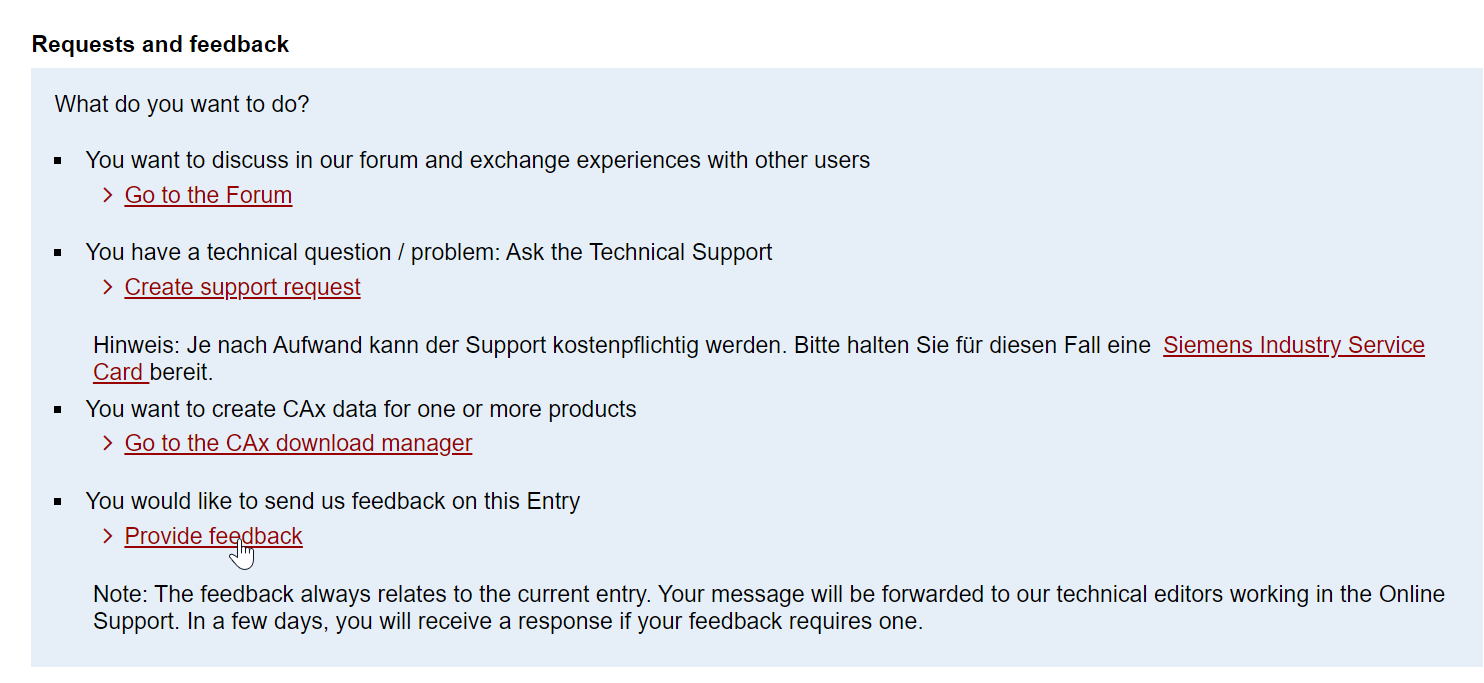Viewport: 1484px width, 683px height.
Task: Click the arrow icon before Provide feedback
Action: click(108, 536)
